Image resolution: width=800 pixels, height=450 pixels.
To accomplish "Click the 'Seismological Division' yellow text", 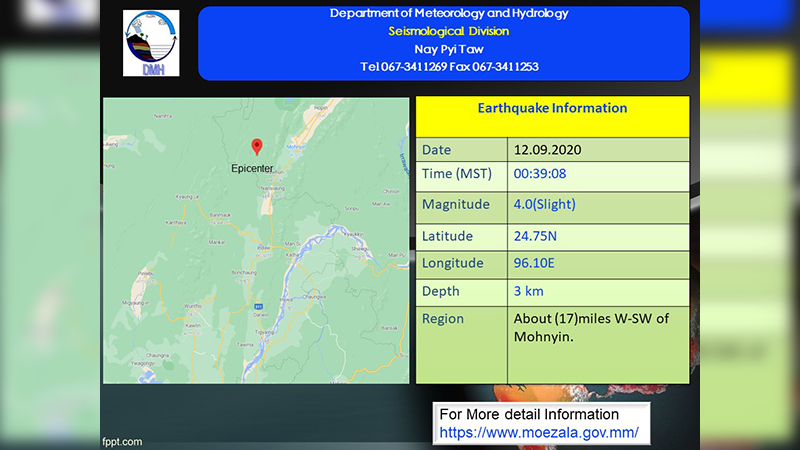I will click(448, 31).
